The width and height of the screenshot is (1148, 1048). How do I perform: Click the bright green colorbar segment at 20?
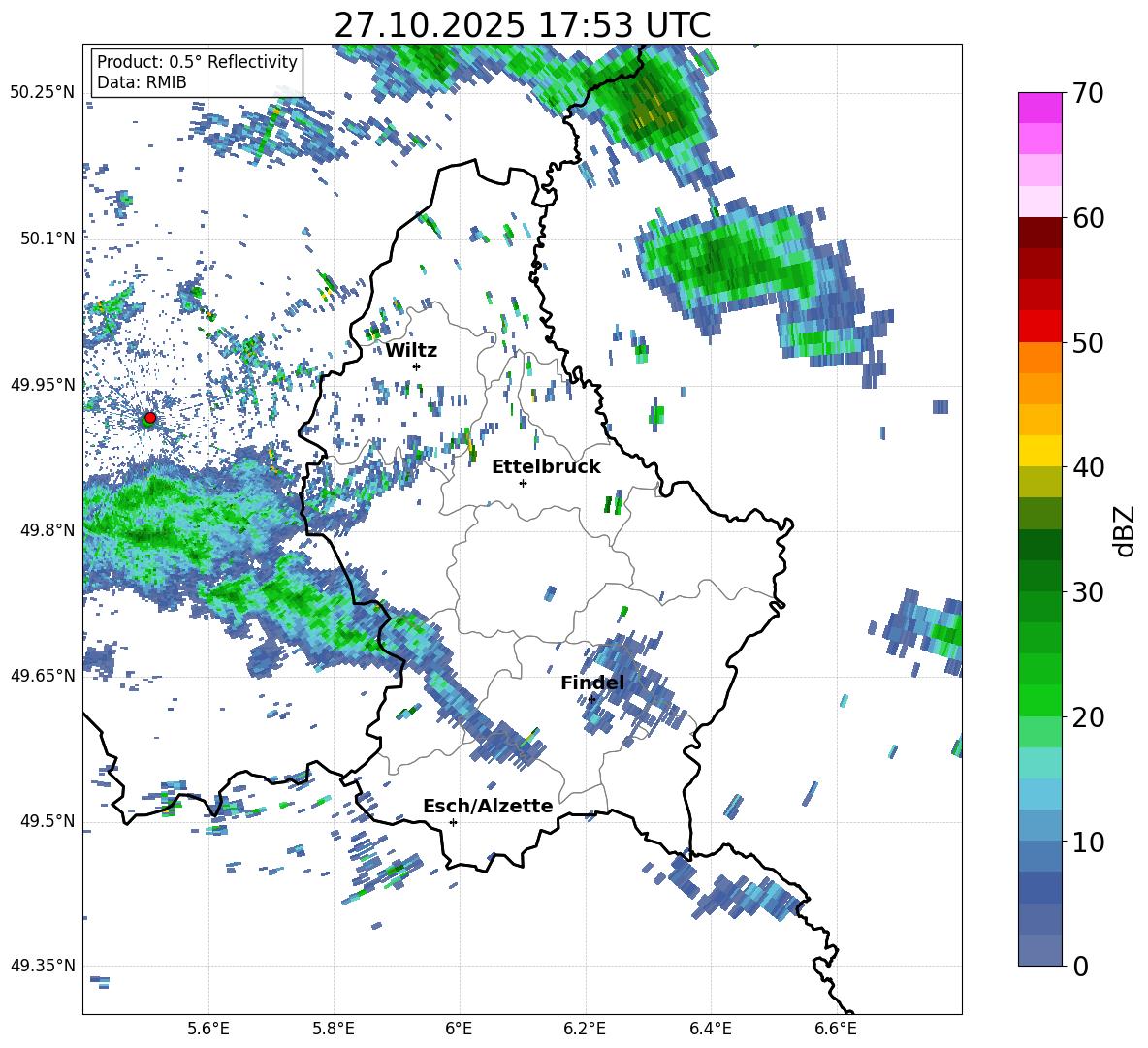pos(1039,700)
